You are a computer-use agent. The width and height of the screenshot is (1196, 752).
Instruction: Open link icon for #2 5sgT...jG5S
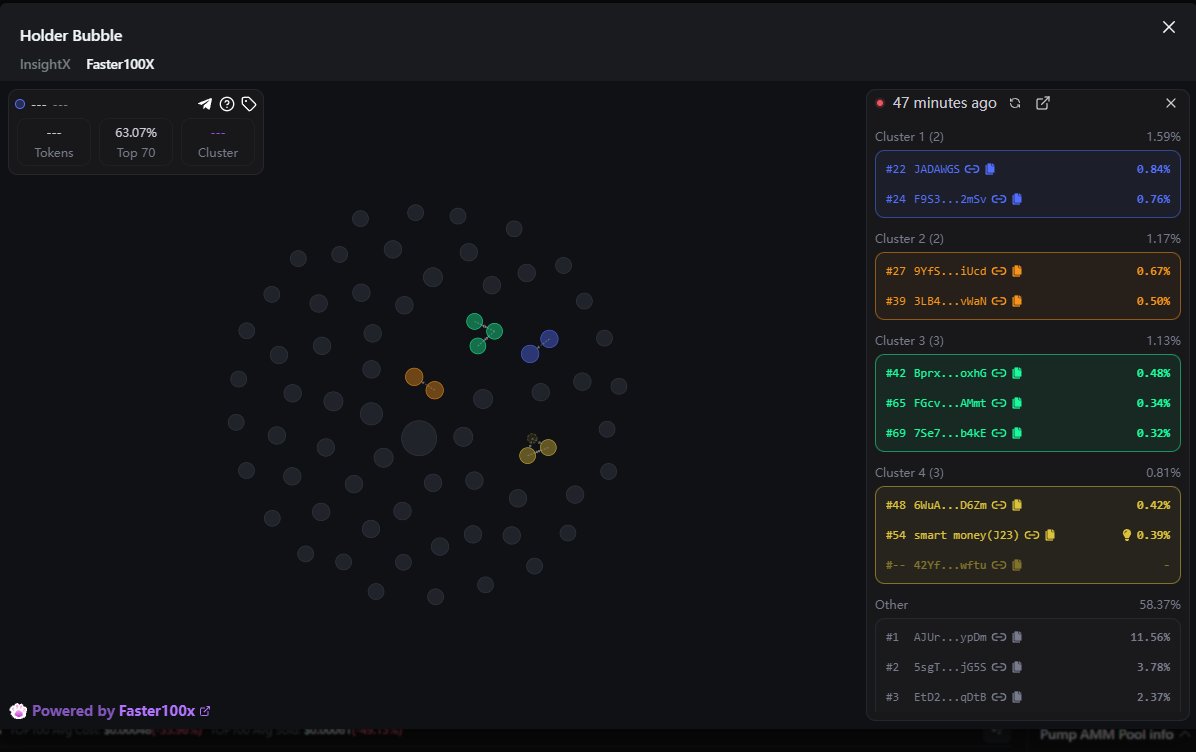click(x=998, y=667)
